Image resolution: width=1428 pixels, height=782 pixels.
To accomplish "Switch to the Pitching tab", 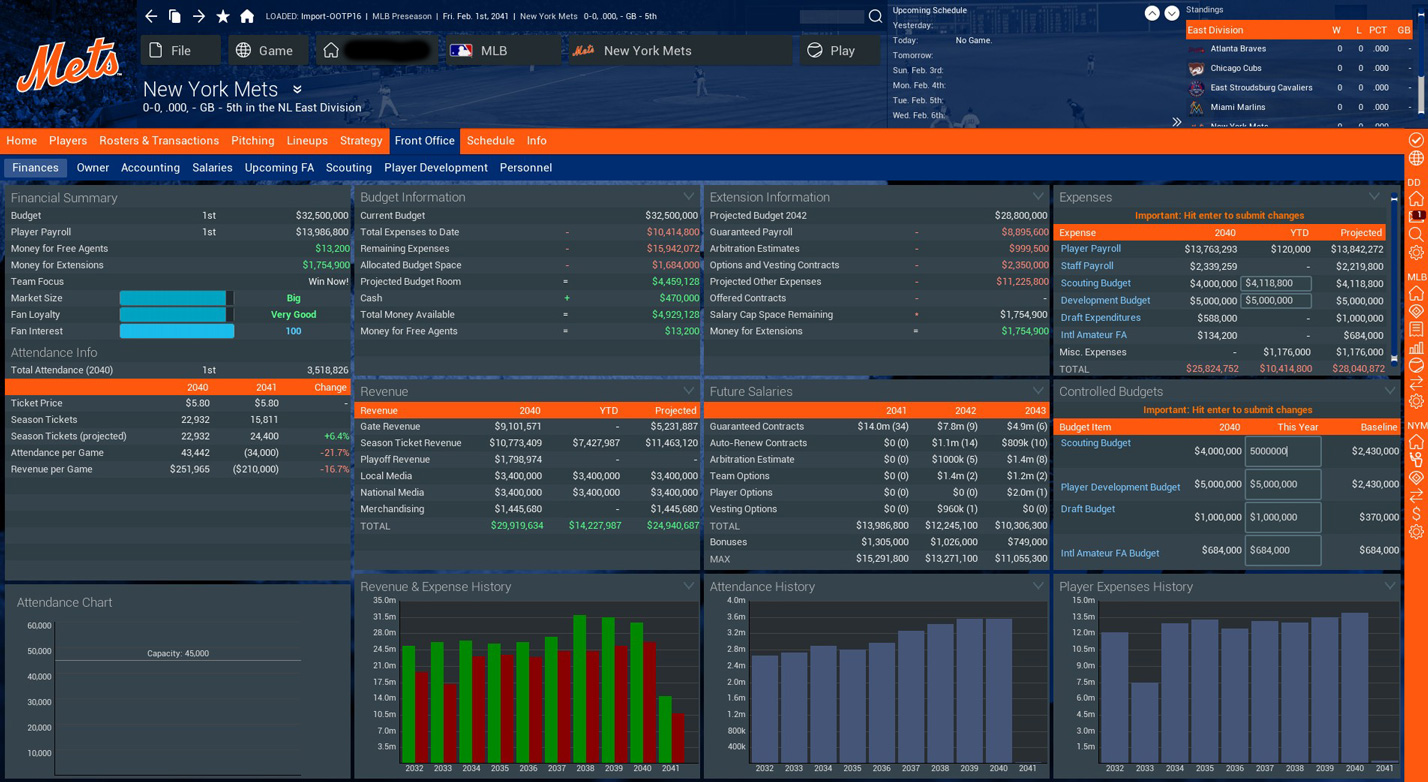I will tap(252, 141).
